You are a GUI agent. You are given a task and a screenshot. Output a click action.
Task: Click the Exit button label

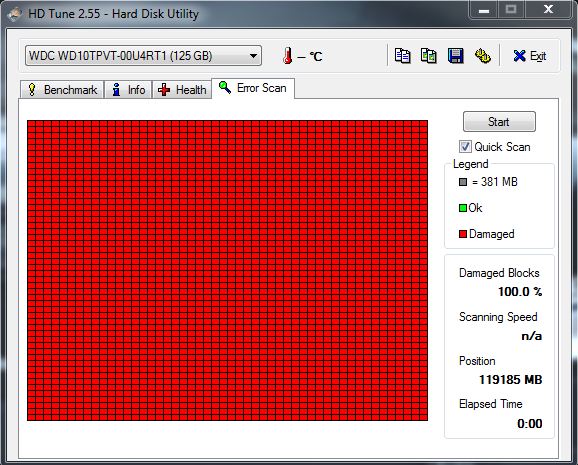[538, 56]
